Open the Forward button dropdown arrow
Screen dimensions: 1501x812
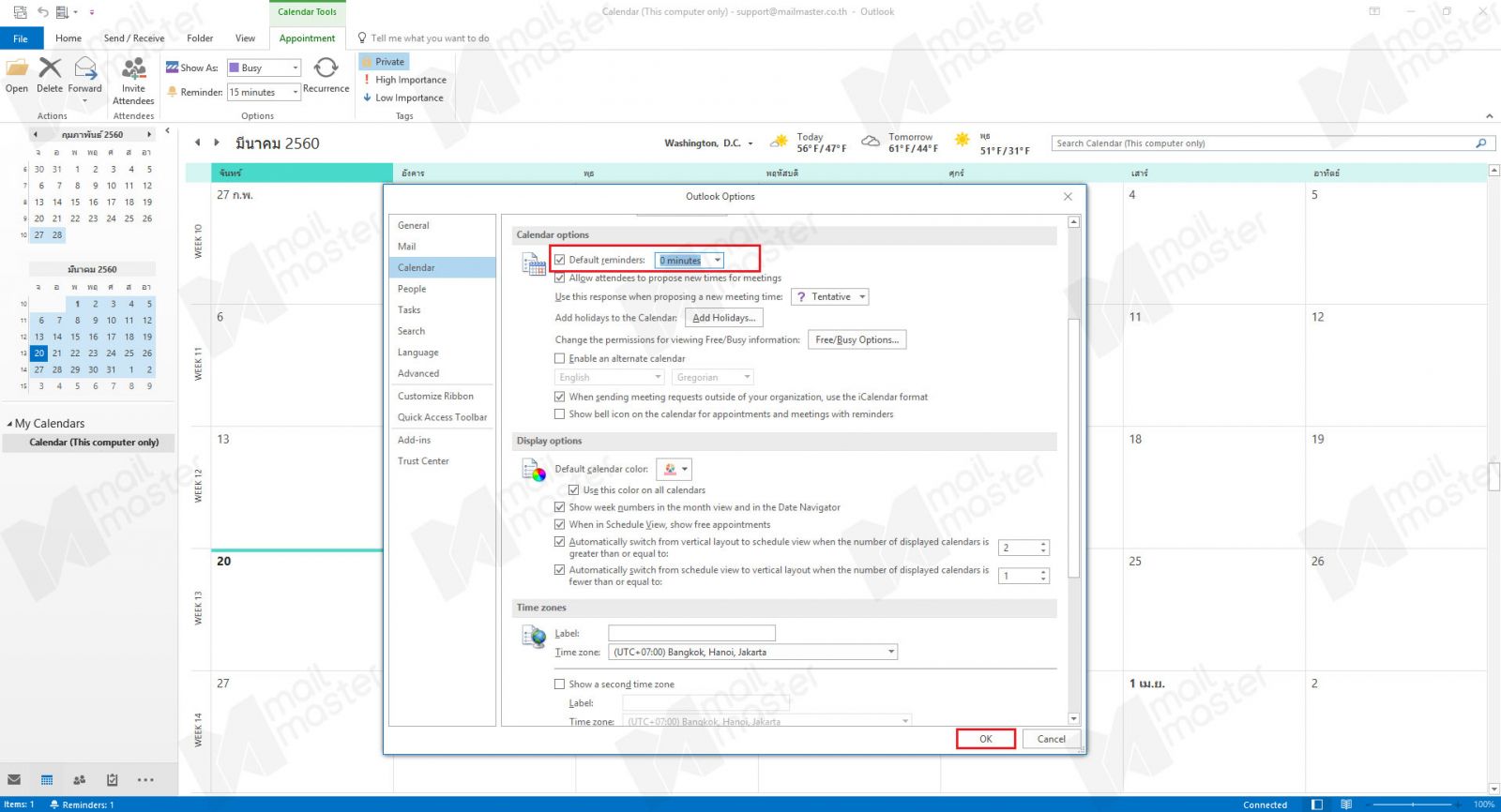click(84, 101)
